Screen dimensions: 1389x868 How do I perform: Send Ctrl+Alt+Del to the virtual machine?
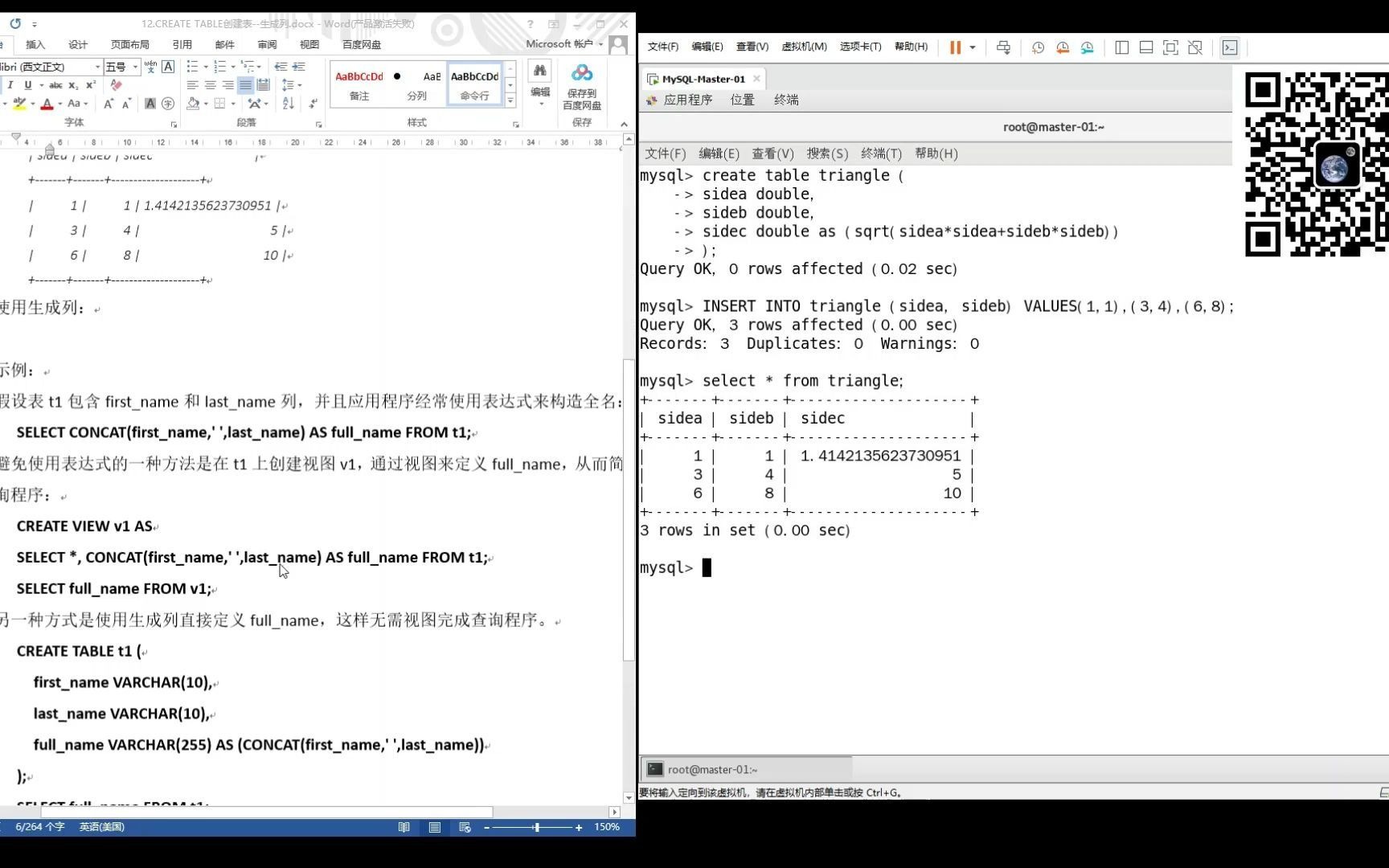pyautogui.click(x=1003, y=47)
